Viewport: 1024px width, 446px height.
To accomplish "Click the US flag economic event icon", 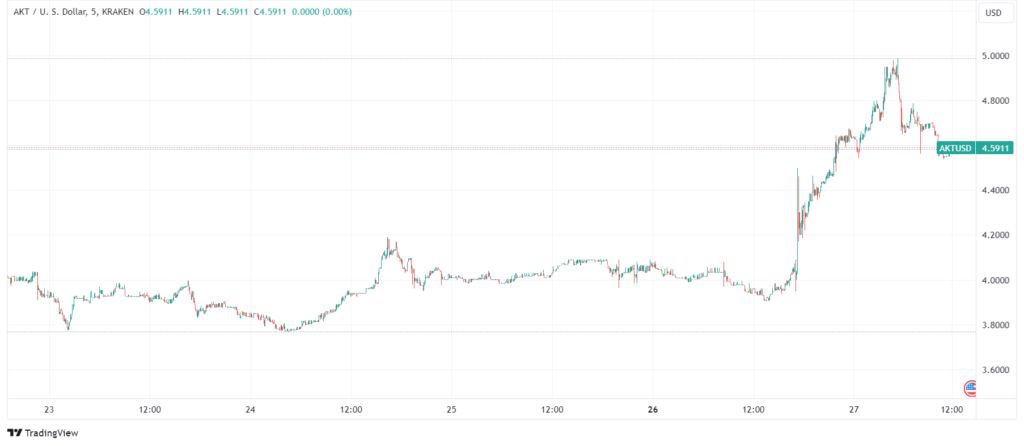I will 970,388.
